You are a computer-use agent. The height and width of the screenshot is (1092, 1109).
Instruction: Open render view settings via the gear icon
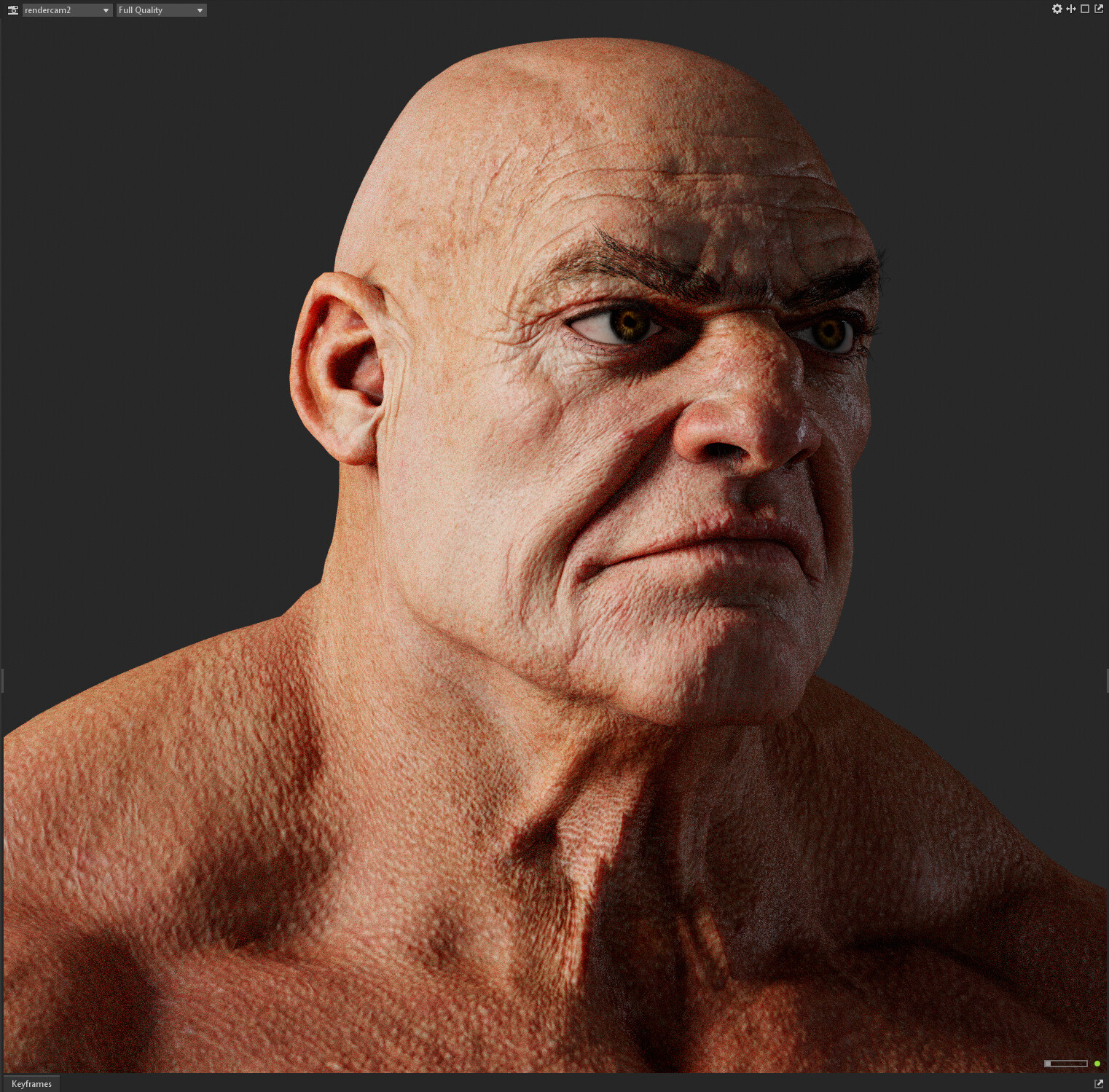(1057, 9)
